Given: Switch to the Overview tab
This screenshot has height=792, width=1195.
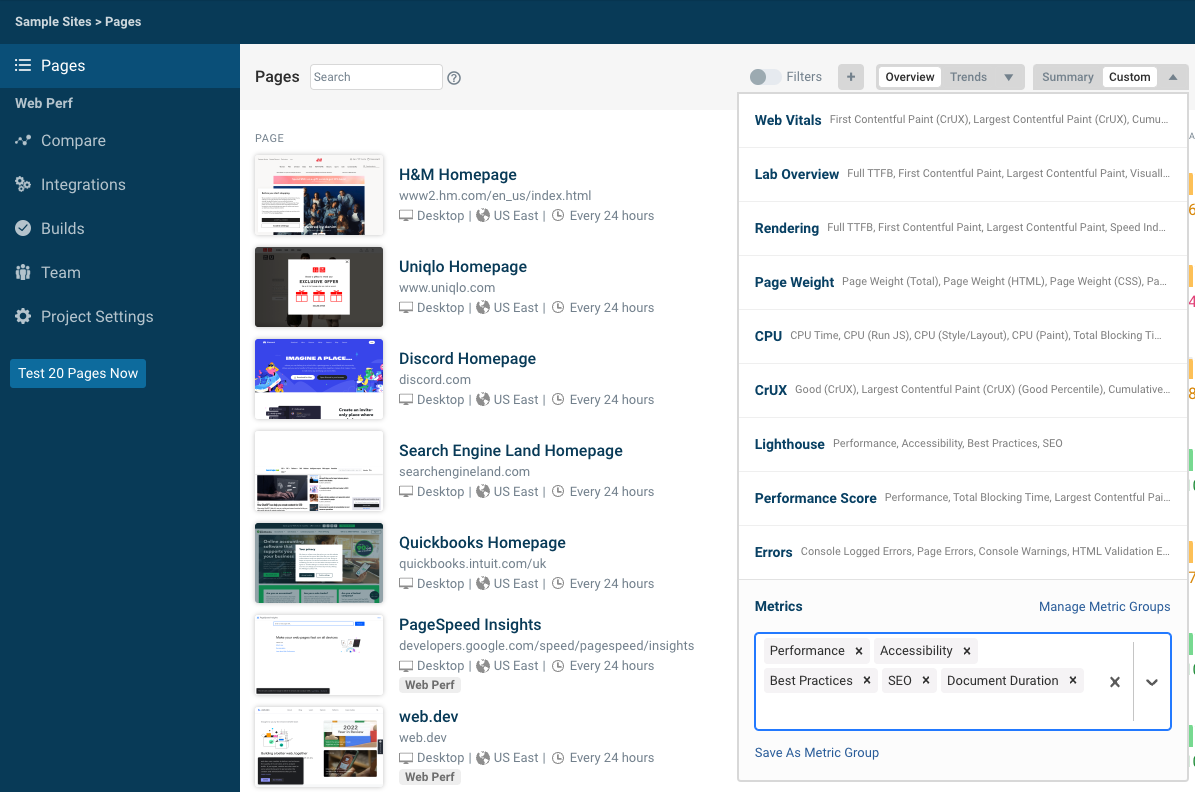Looking at the screenshot, I should (910, 77).
